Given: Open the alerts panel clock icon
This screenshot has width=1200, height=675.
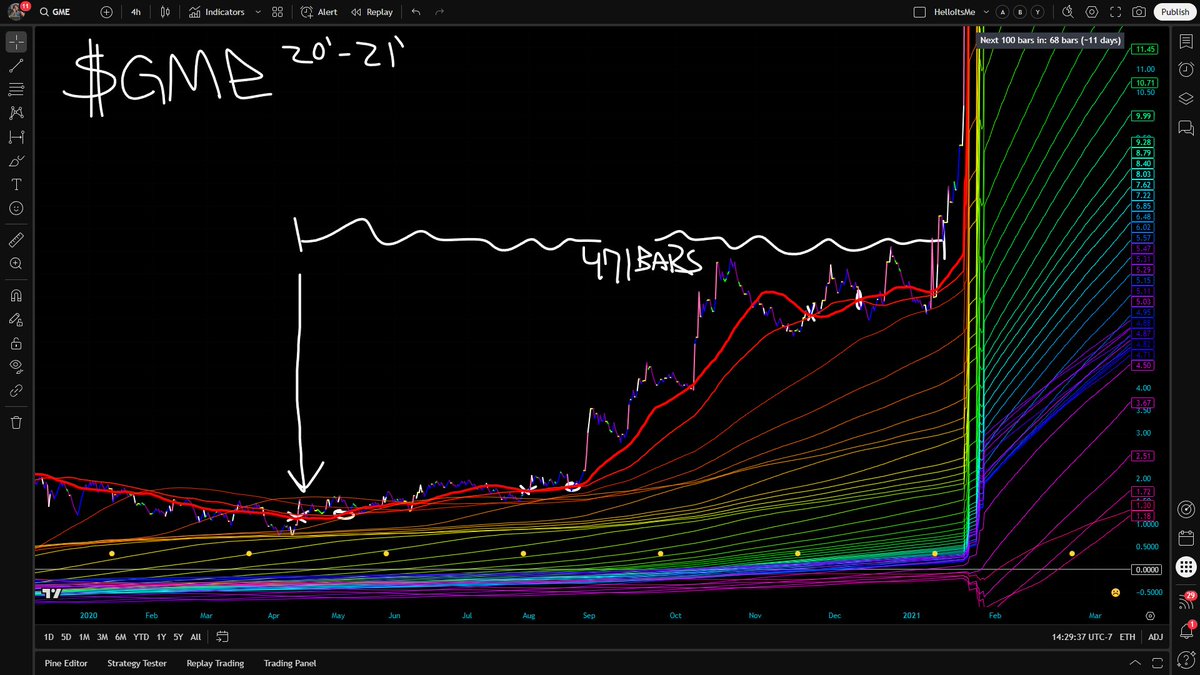Looking at the screenshot, I should tap(1185, 70).
